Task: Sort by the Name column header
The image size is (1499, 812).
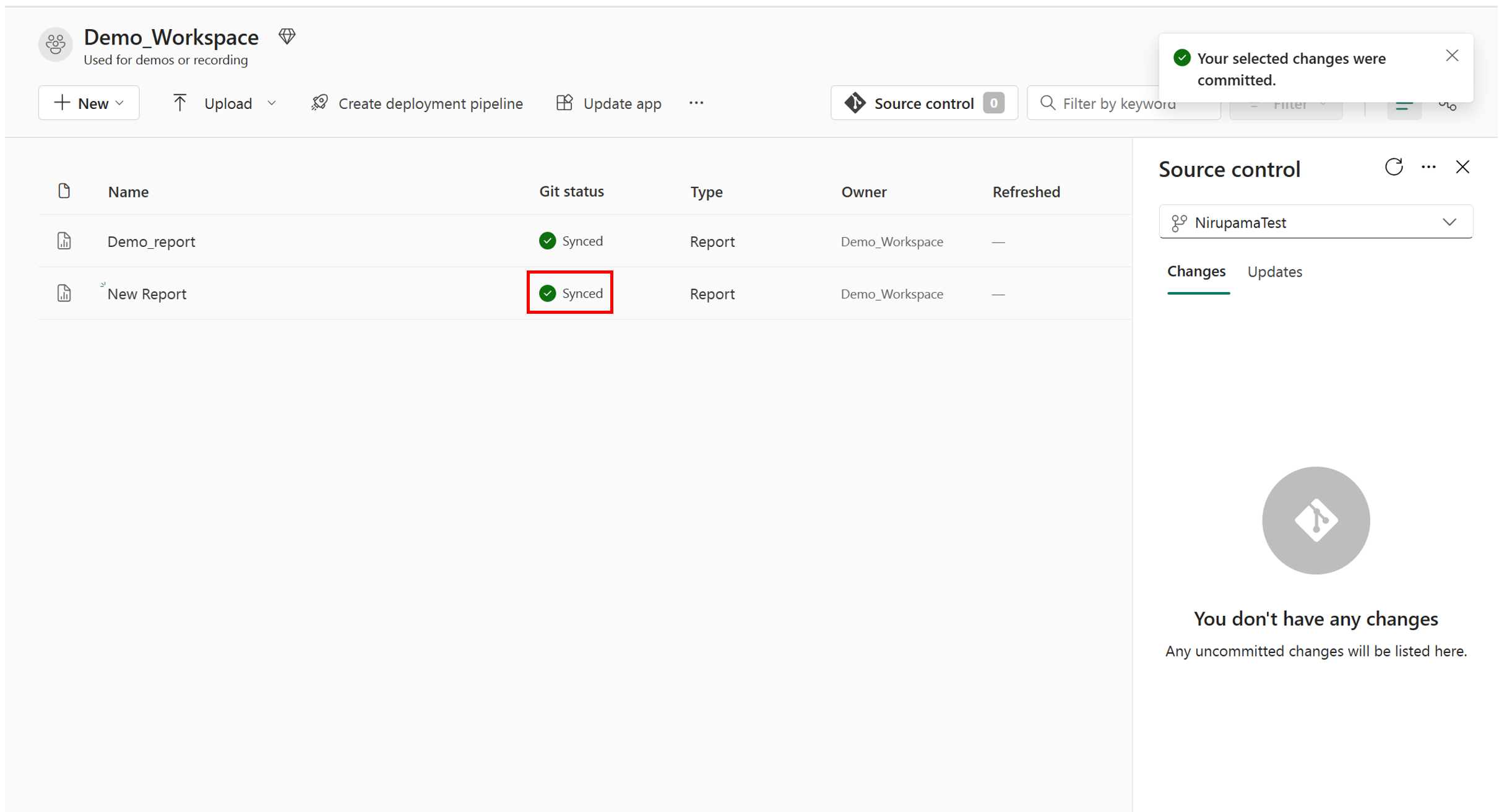Action: pyautogui.click(x=128, y=192)
